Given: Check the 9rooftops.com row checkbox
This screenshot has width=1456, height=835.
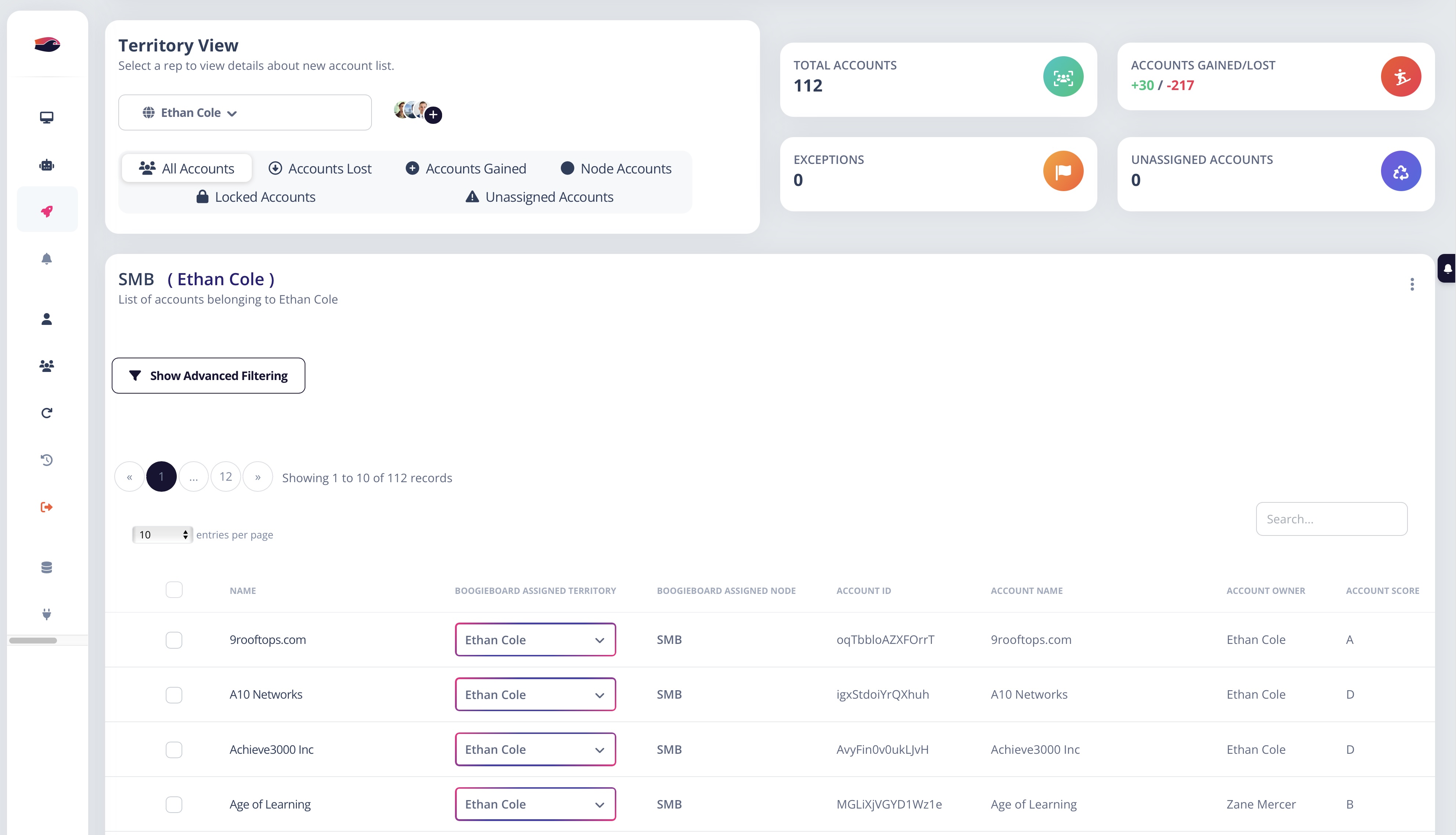Looking at the screenshot, I should tap(174, 639).
